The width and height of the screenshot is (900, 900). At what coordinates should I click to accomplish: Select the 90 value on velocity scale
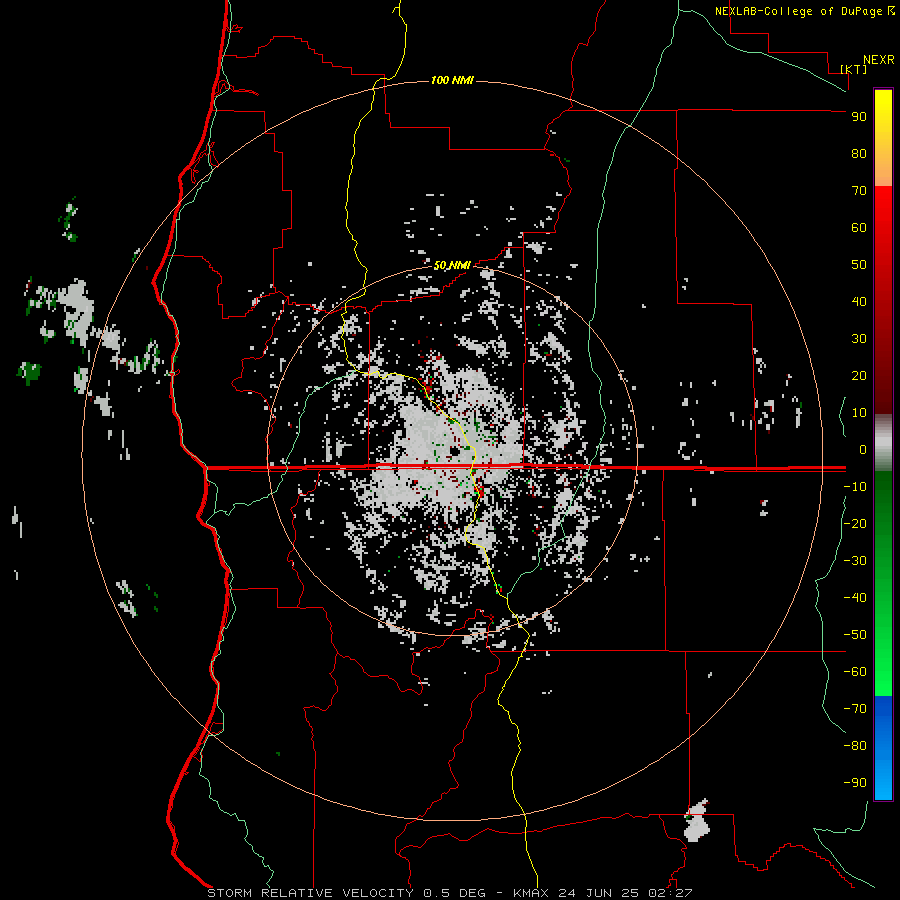click(859, 117)
